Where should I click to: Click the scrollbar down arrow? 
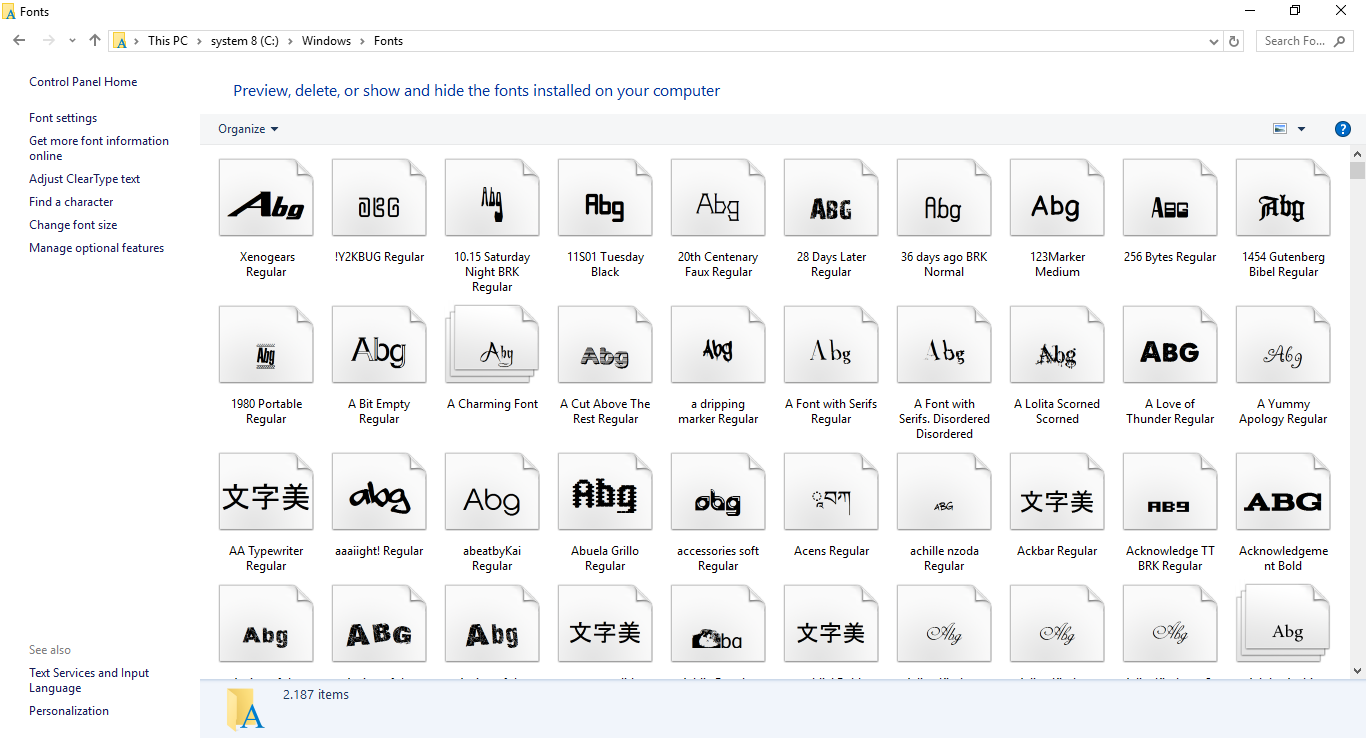(x=1358, y=670)
